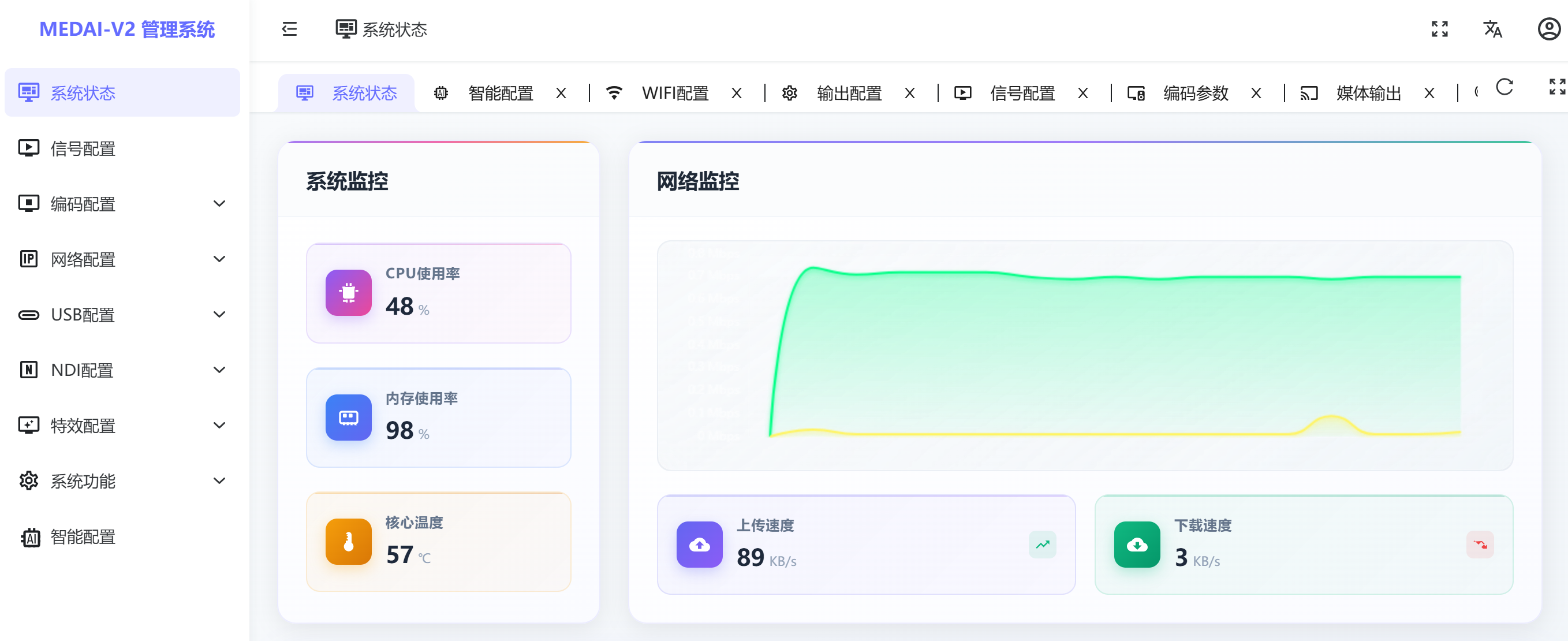Image resolution: width=1568 pixels, height=641 pixels.
Task: Click the blue memory usage icon
Action: click(x=348, y=417)
